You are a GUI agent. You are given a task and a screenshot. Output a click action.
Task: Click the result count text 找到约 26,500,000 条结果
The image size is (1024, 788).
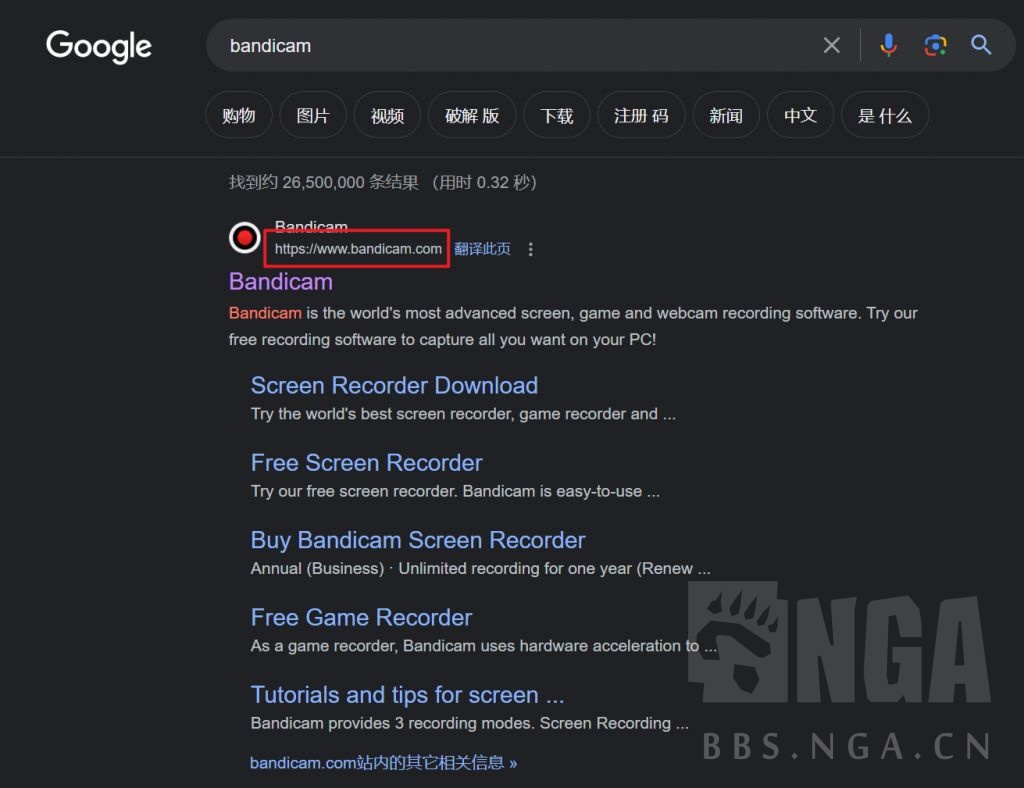pyautogui.click(x=324, y=182)
